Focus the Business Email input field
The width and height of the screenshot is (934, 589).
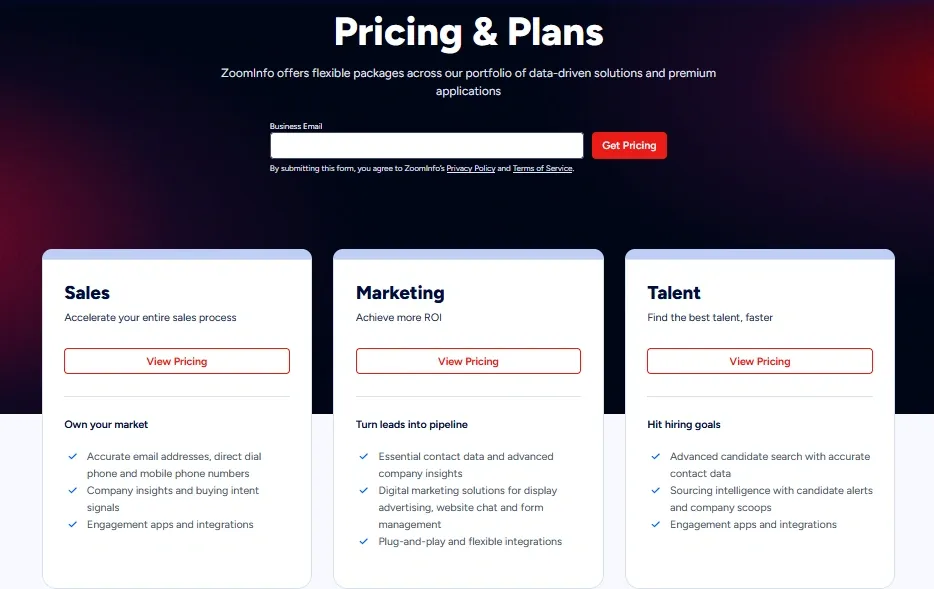click(x=426, y=146)
